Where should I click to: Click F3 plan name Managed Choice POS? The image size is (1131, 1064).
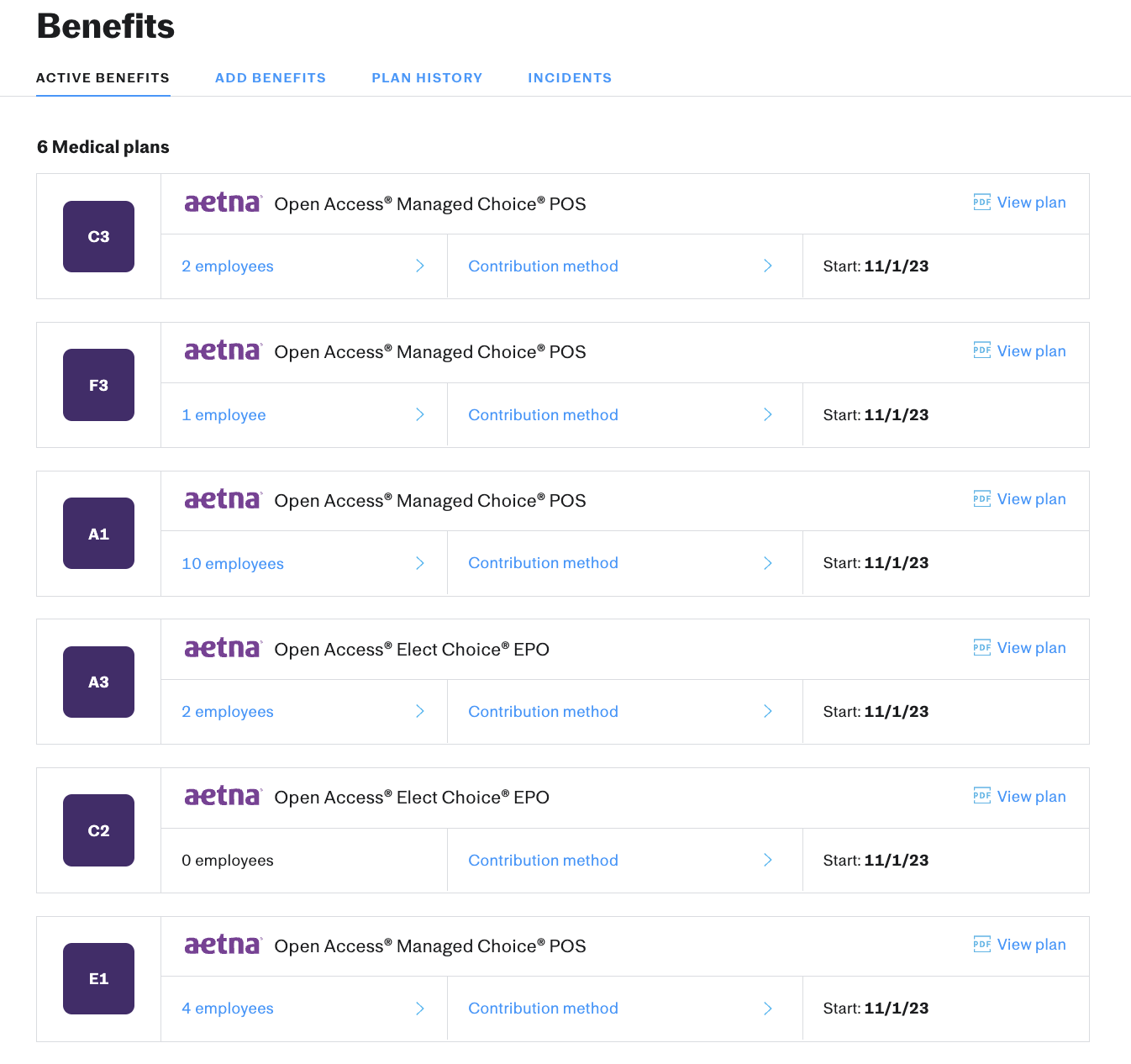click(430, 352)
